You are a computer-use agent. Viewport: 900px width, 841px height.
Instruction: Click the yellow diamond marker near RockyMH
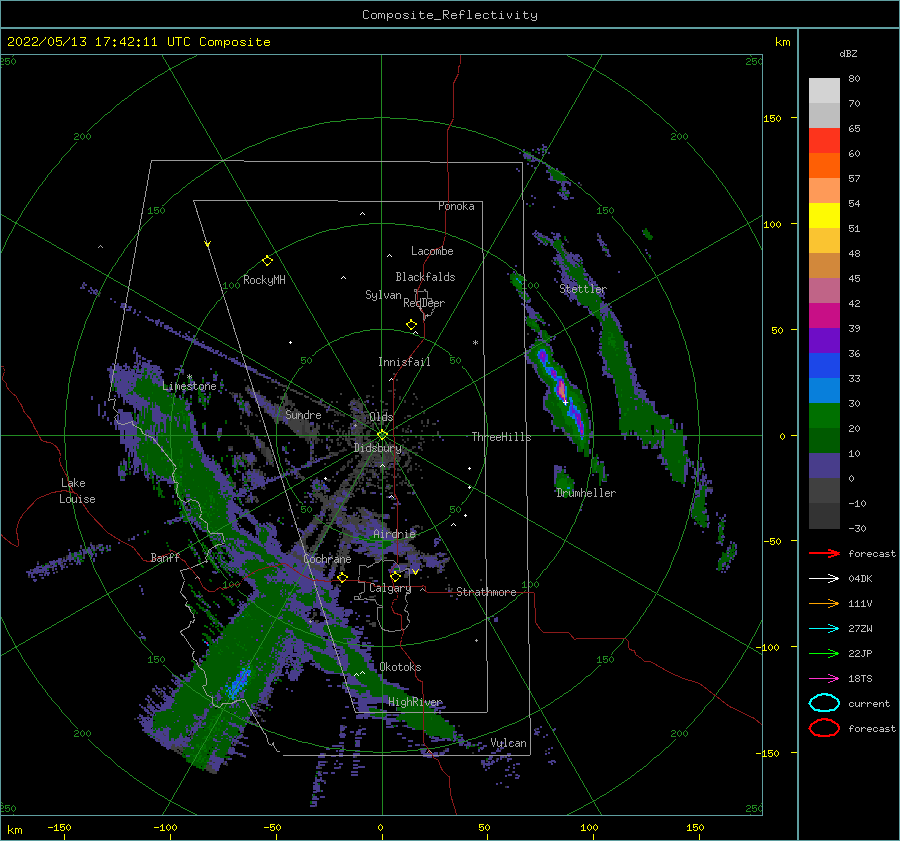click(267, 261)
